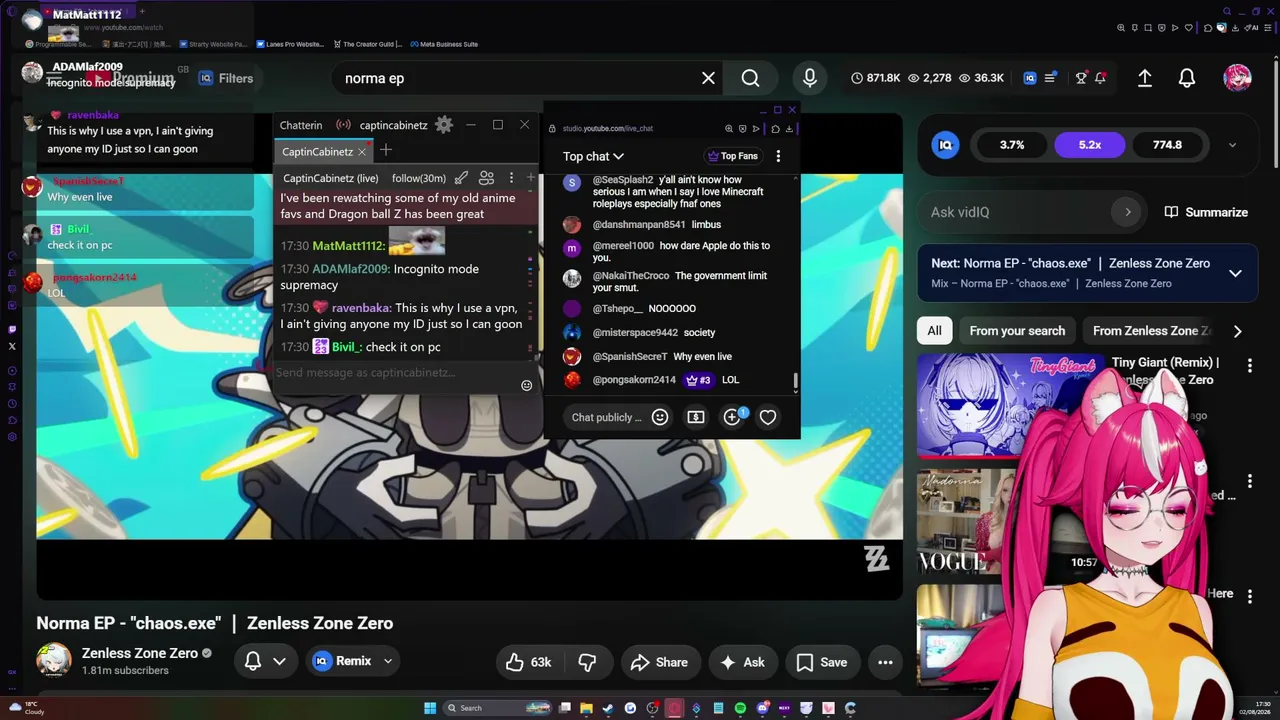The width and height of the screenshot is (1280, 720).
Task: Dislike the video with the thumbs-down icon
Action: pyautogui.click(x=587, y=662)
